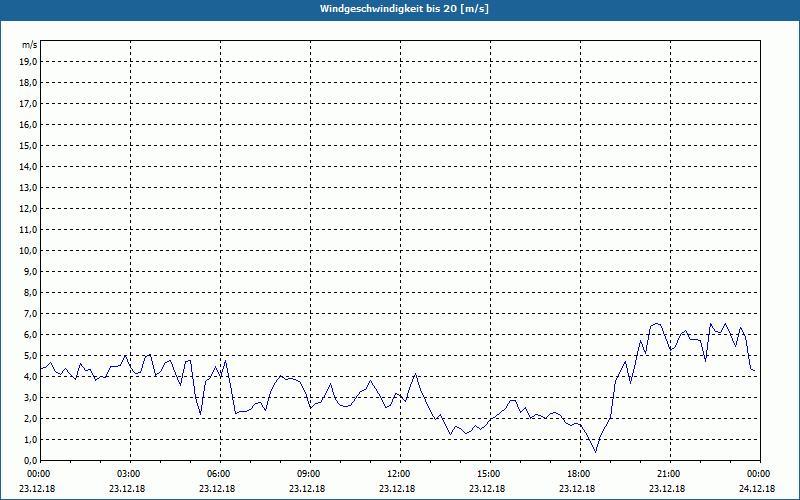This screenshot has height=500, width=800.
Task: Click the 'm/s' unit label on the y-axis
Action: [x=29, y=45]
